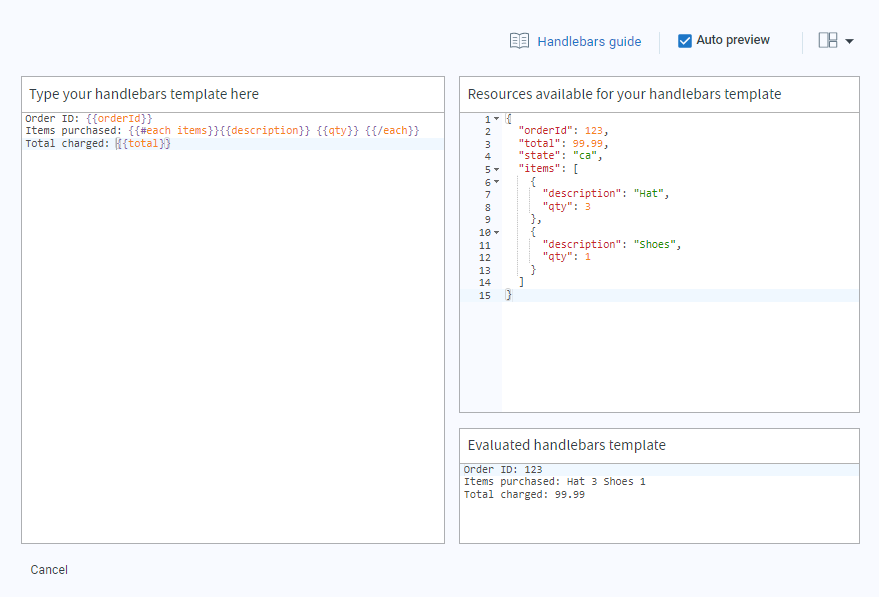Click {{#each items}} in the template

173,131
